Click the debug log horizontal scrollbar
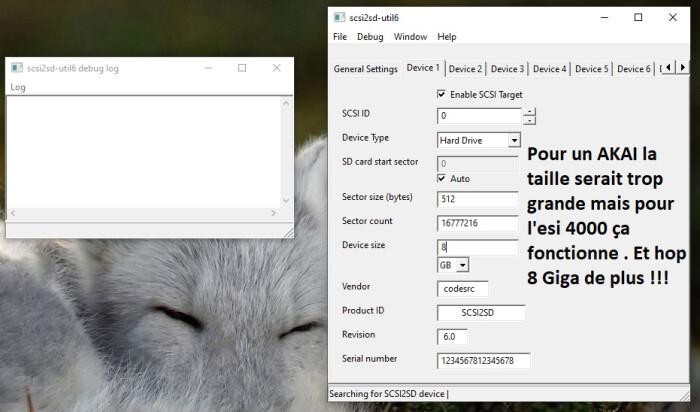700x412 pixels. tap(144, 214)
